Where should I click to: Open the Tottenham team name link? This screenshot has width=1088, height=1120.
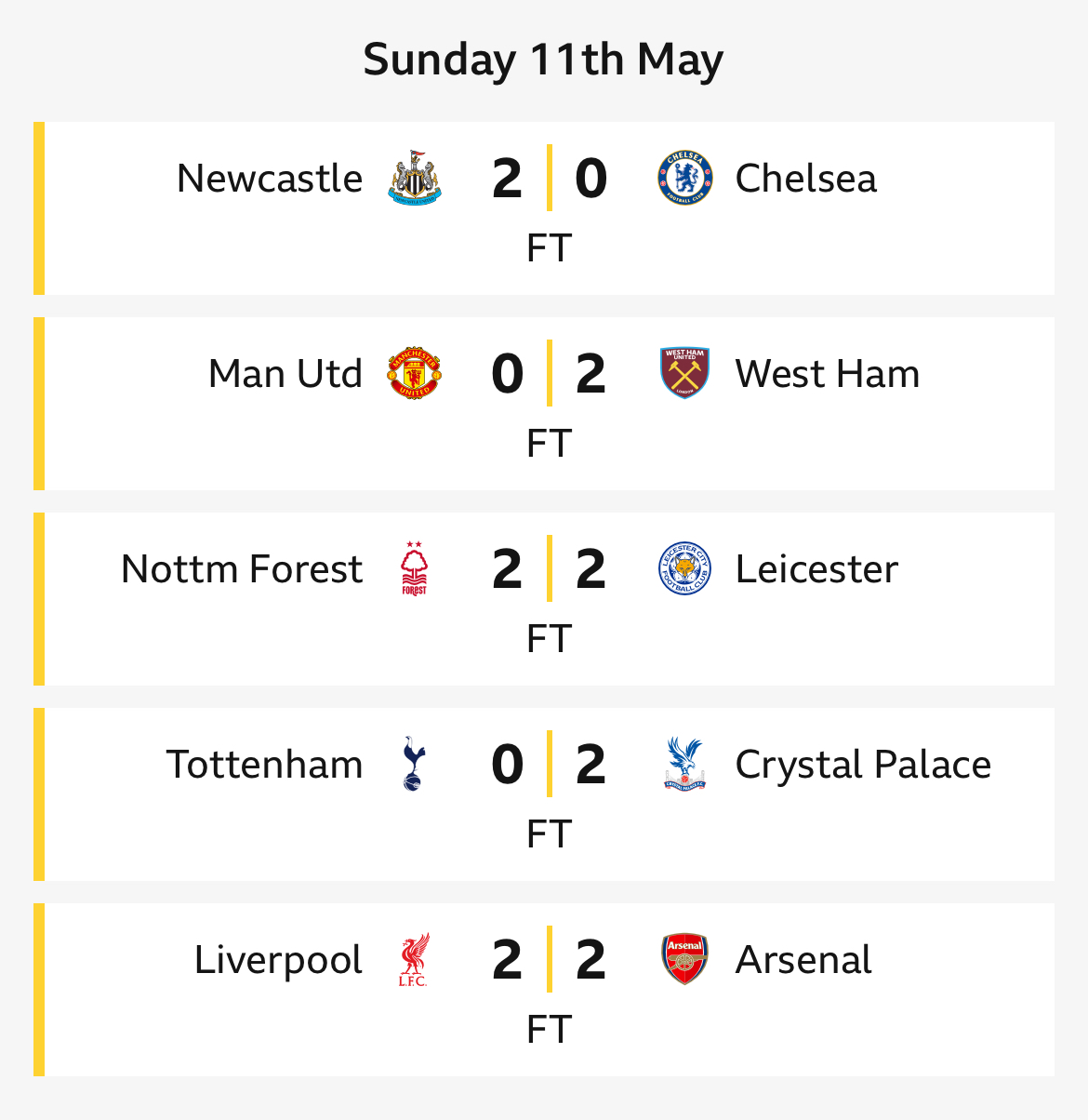pos(264,764)
